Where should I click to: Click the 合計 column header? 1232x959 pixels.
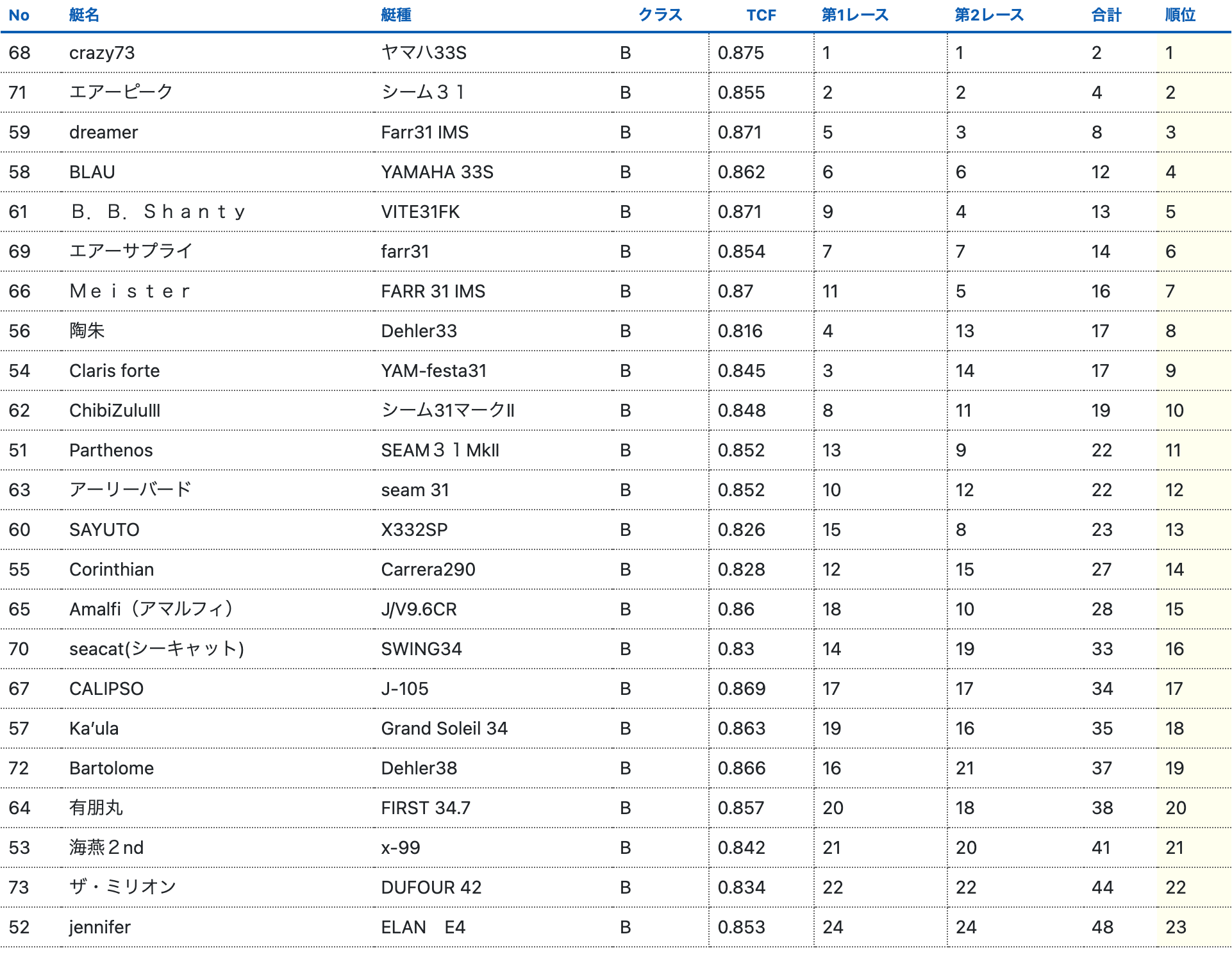pyautogui.click(x=1106, y=15)
